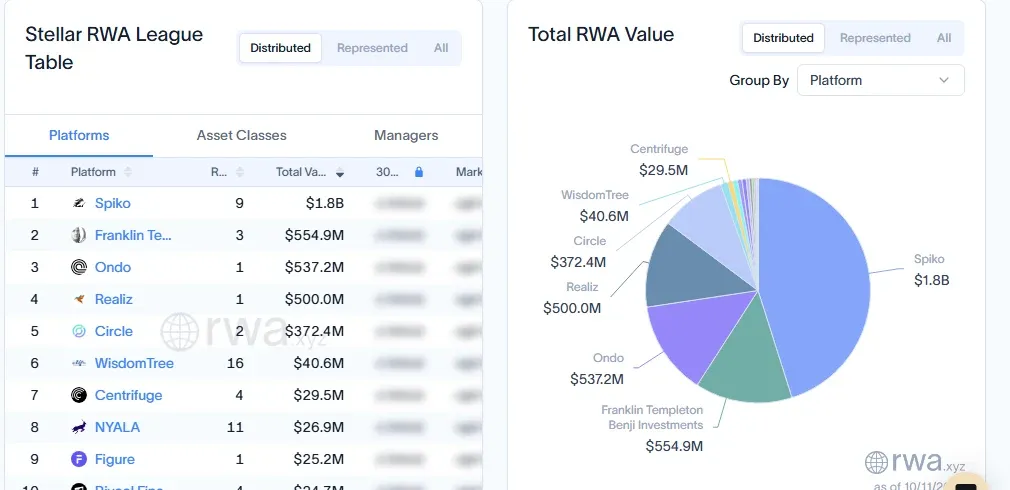Open the Spiko platform link

click(113, 203)
